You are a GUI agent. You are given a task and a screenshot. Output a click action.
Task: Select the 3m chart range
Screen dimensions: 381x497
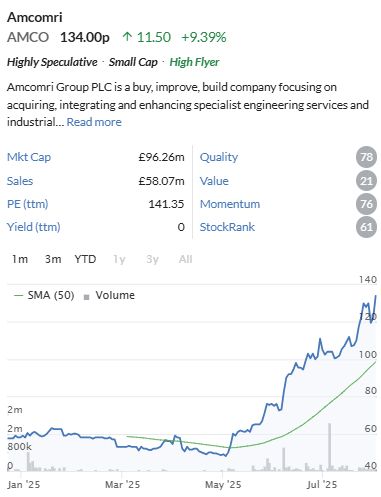[53, 259]
